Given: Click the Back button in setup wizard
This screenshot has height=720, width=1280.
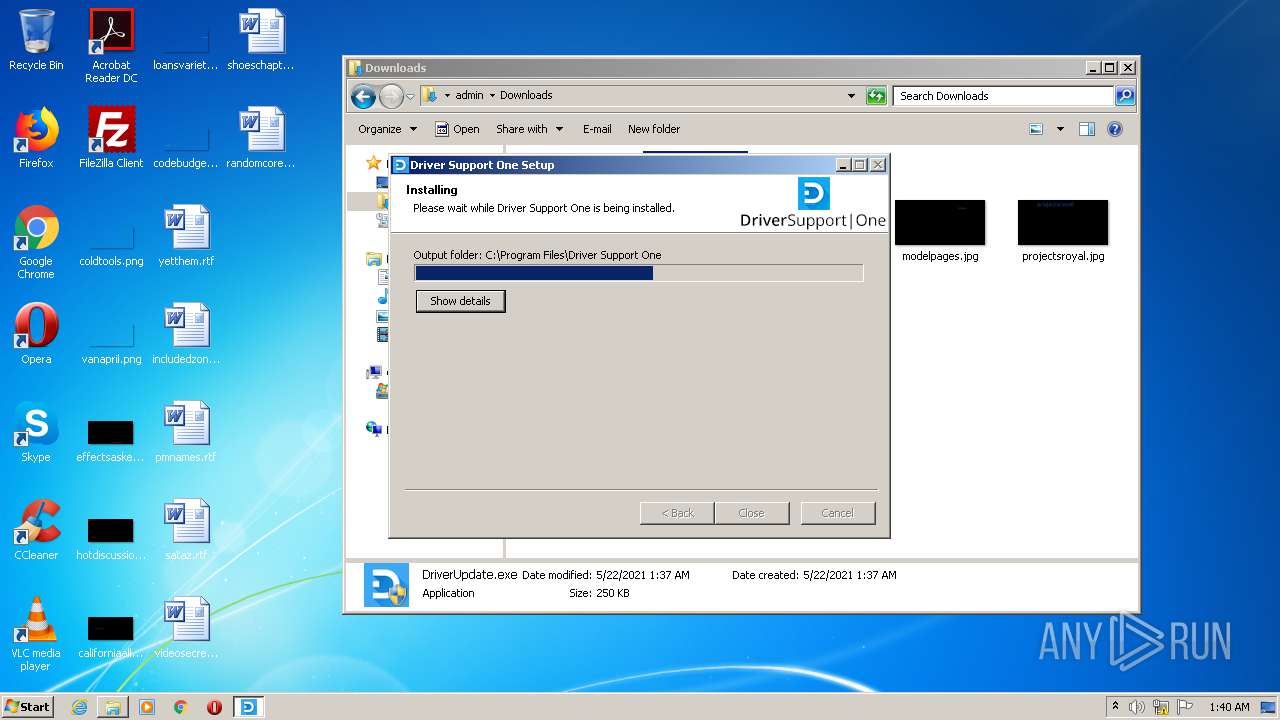Looking at the screenshot, I should (677, 513).
